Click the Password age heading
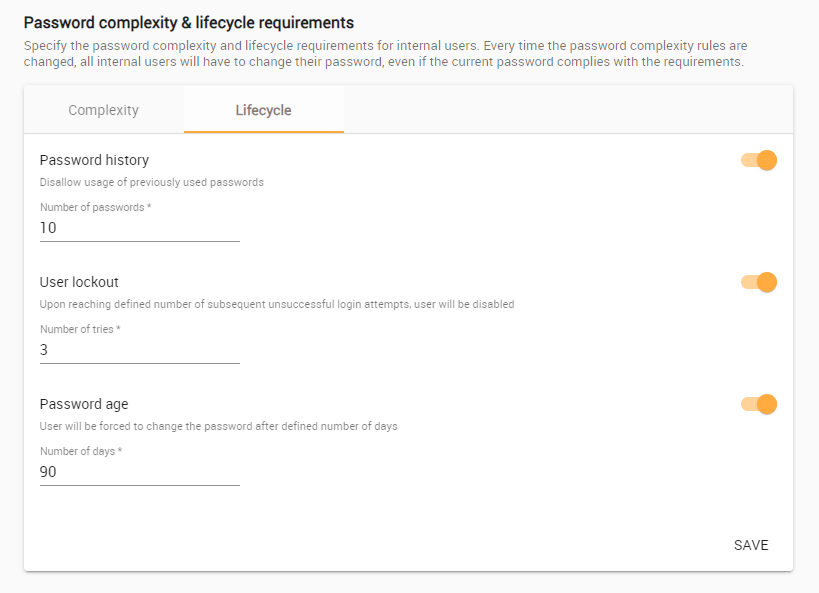Screen dimensions: 819x593 84,404
